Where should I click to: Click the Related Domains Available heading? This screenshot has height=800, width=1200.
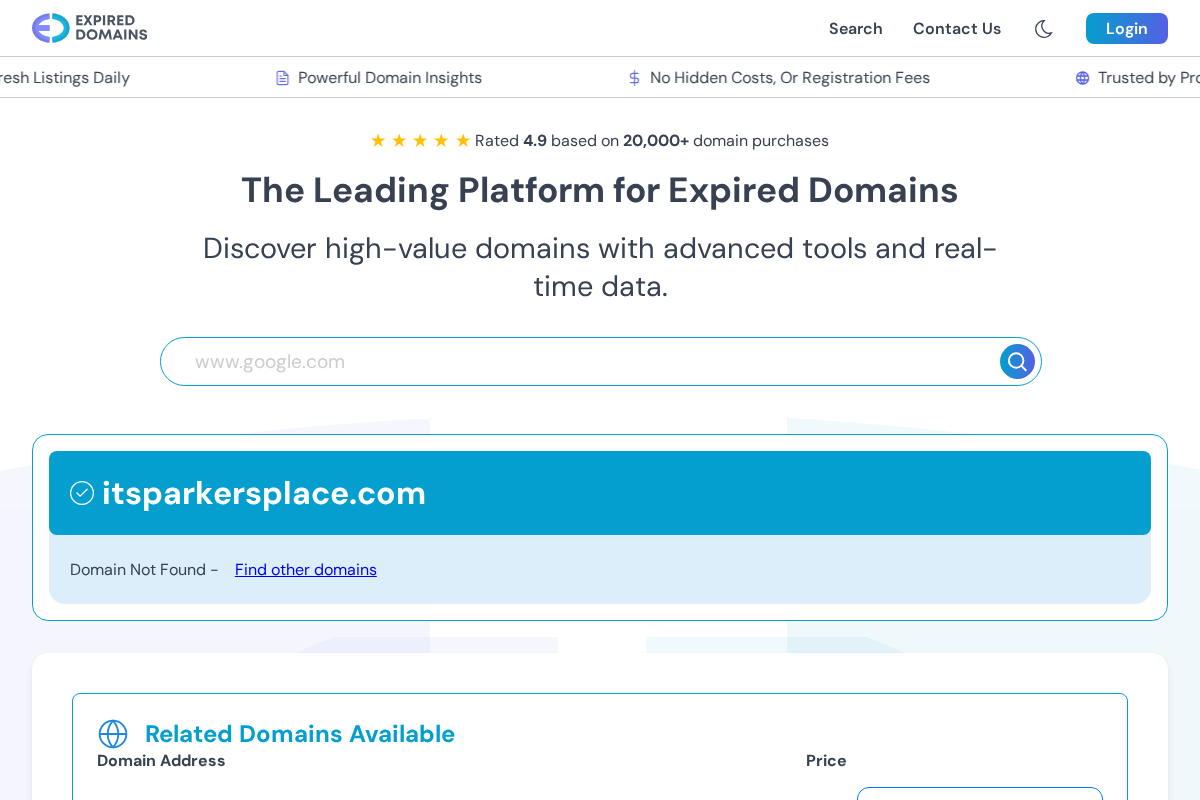[x=300, y=733]
